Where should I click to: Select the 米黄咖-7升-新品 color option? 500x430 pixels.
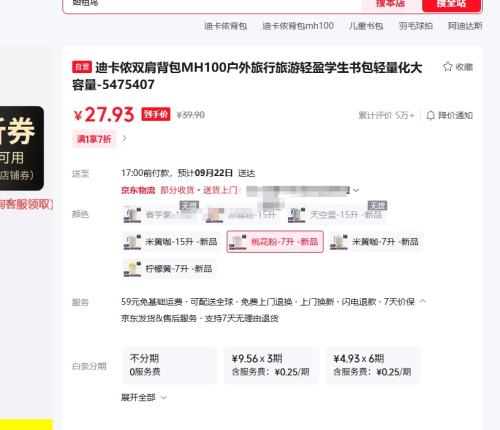376,242
